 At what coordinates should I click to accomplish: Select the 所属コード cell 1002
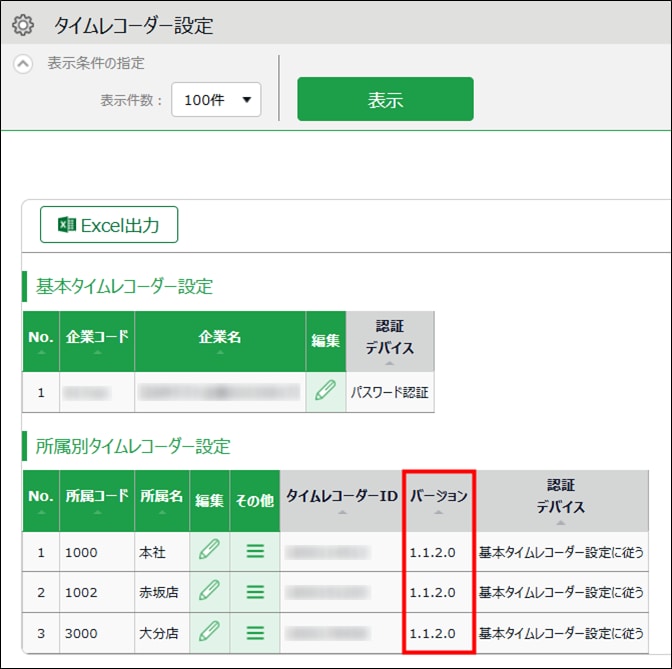tap(97, 592)
